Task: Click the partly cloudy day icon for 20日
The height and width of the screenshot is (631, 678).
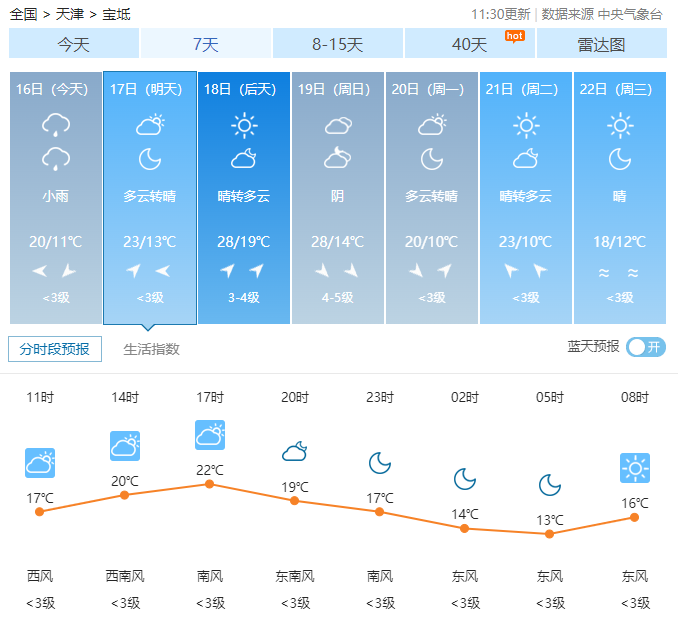Action: [432, 125]
